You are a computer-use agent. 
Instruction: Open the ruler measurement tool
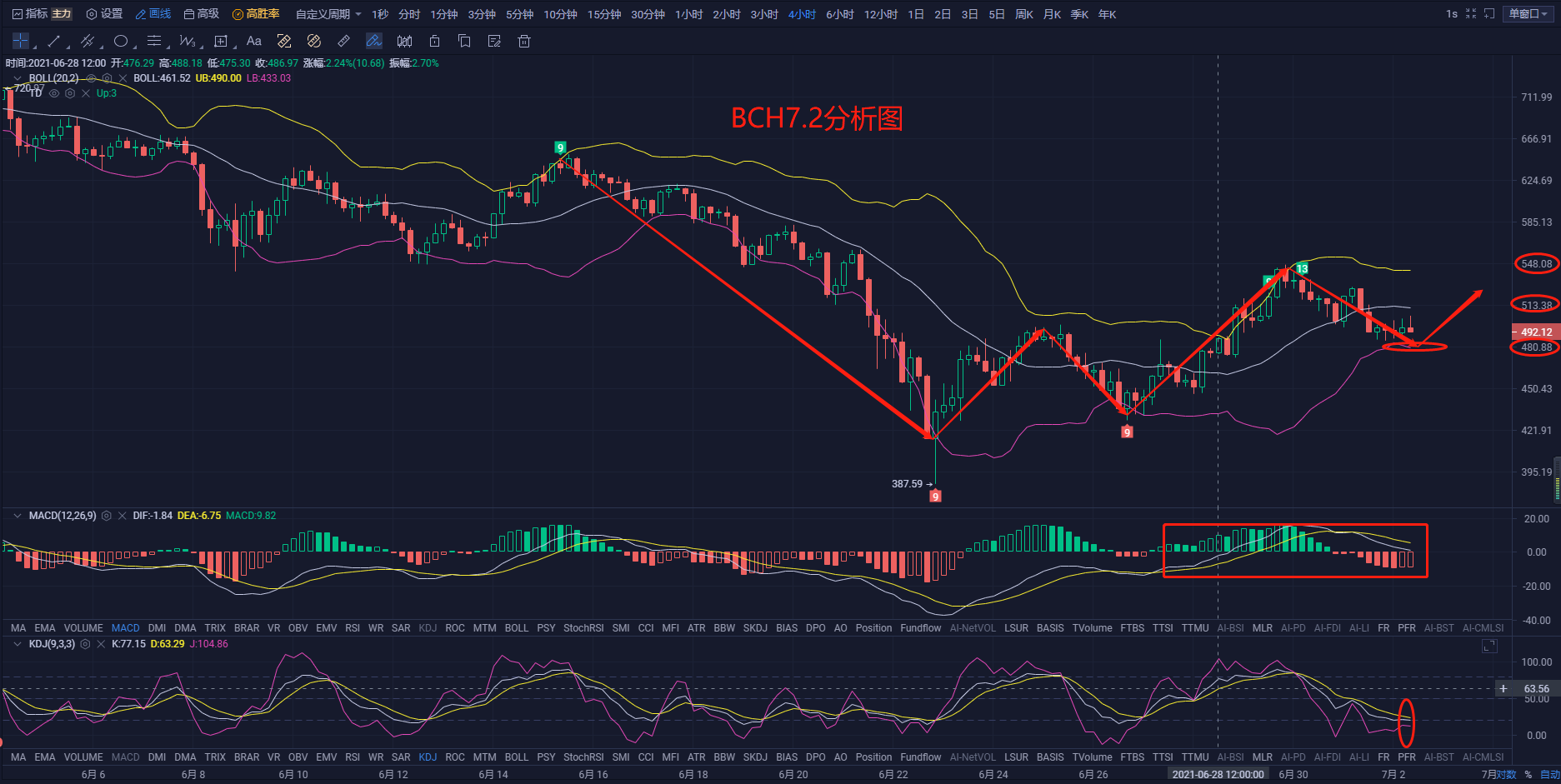(x=343, y=41)
